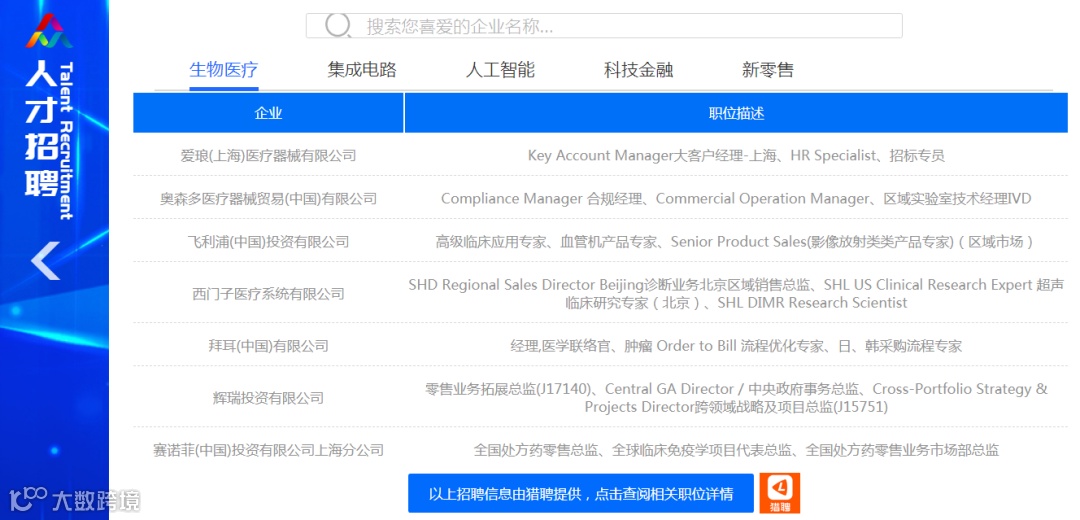Screen dimensions: 1080x520
Task: Collapse sidebar with the left chevron arrow
Action: pos(45,260)
